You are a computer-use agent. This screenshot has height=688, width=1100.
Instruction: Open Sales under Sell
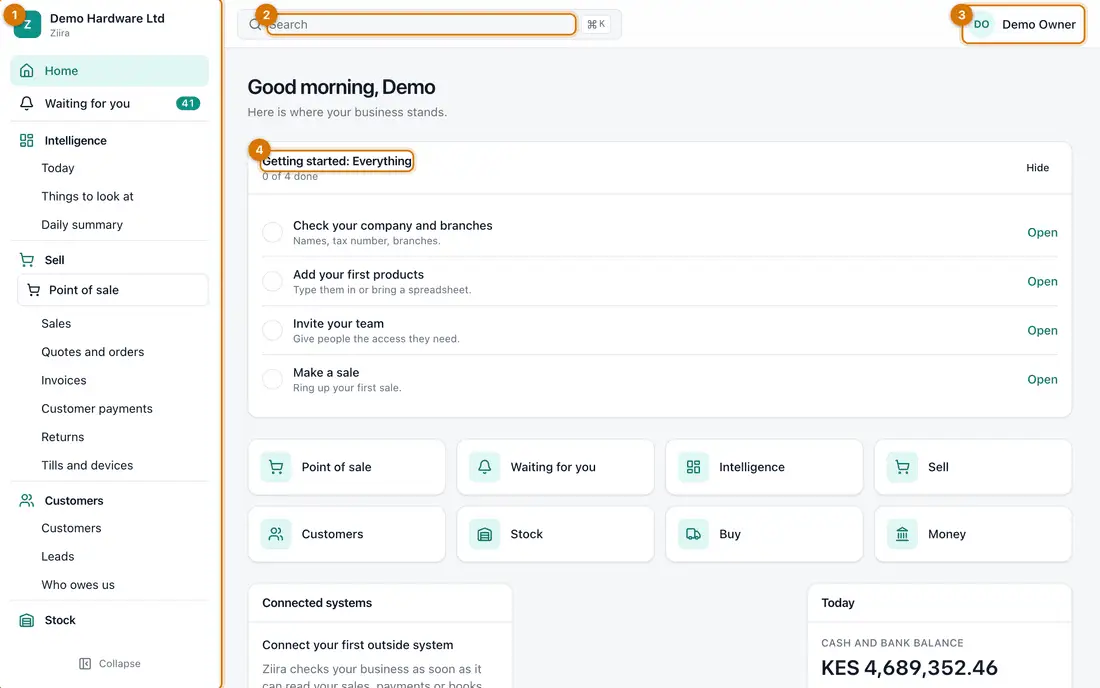point(56,324)
